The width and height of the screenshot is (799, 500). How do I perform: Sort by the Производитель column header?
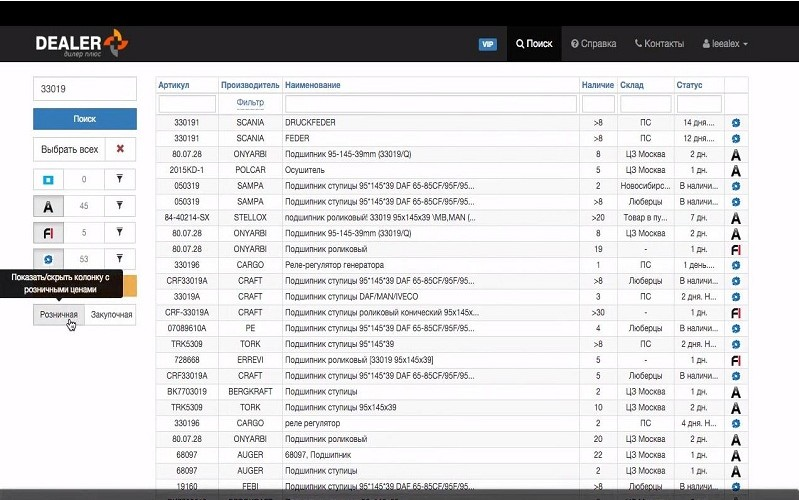(x=250, y=85)
